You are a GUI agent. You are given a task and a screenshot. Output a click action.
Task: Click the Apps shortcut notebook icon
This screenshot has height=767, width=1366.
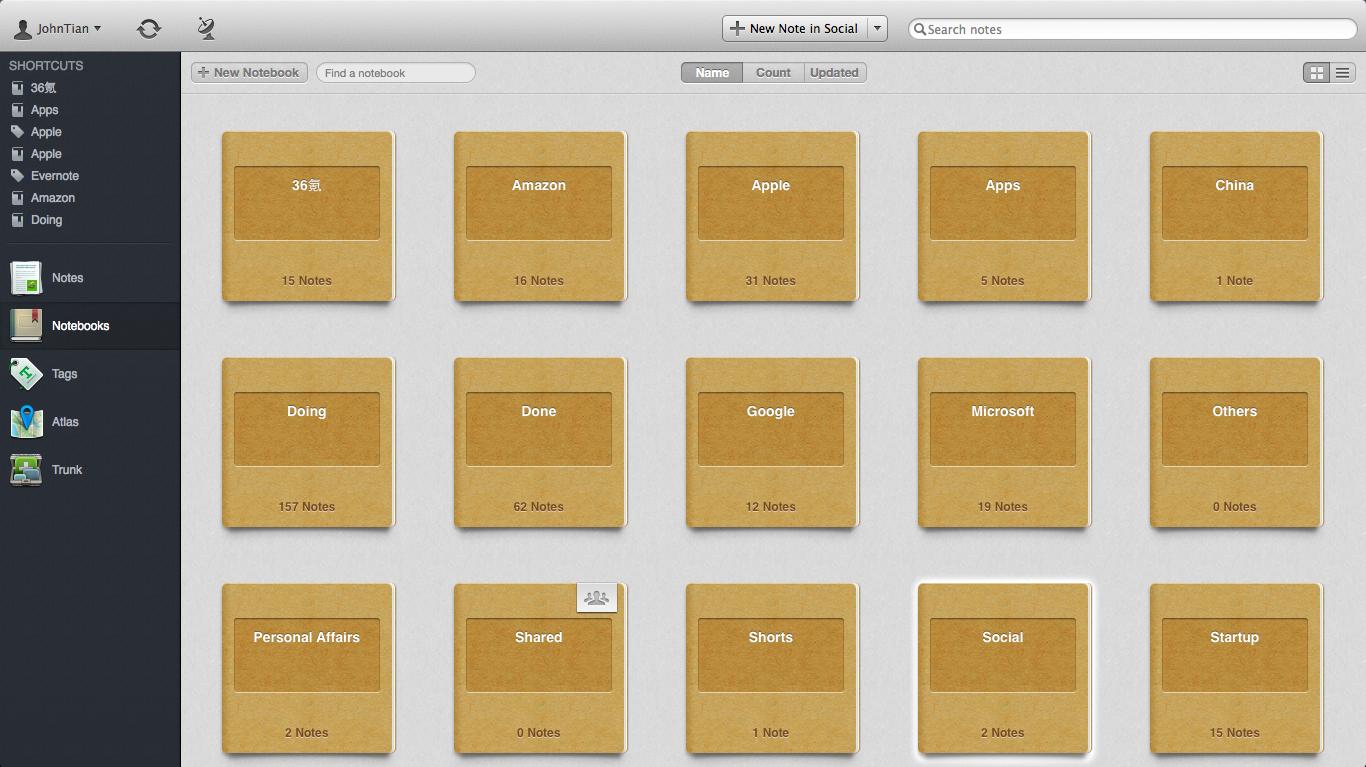tap(17, 110)
